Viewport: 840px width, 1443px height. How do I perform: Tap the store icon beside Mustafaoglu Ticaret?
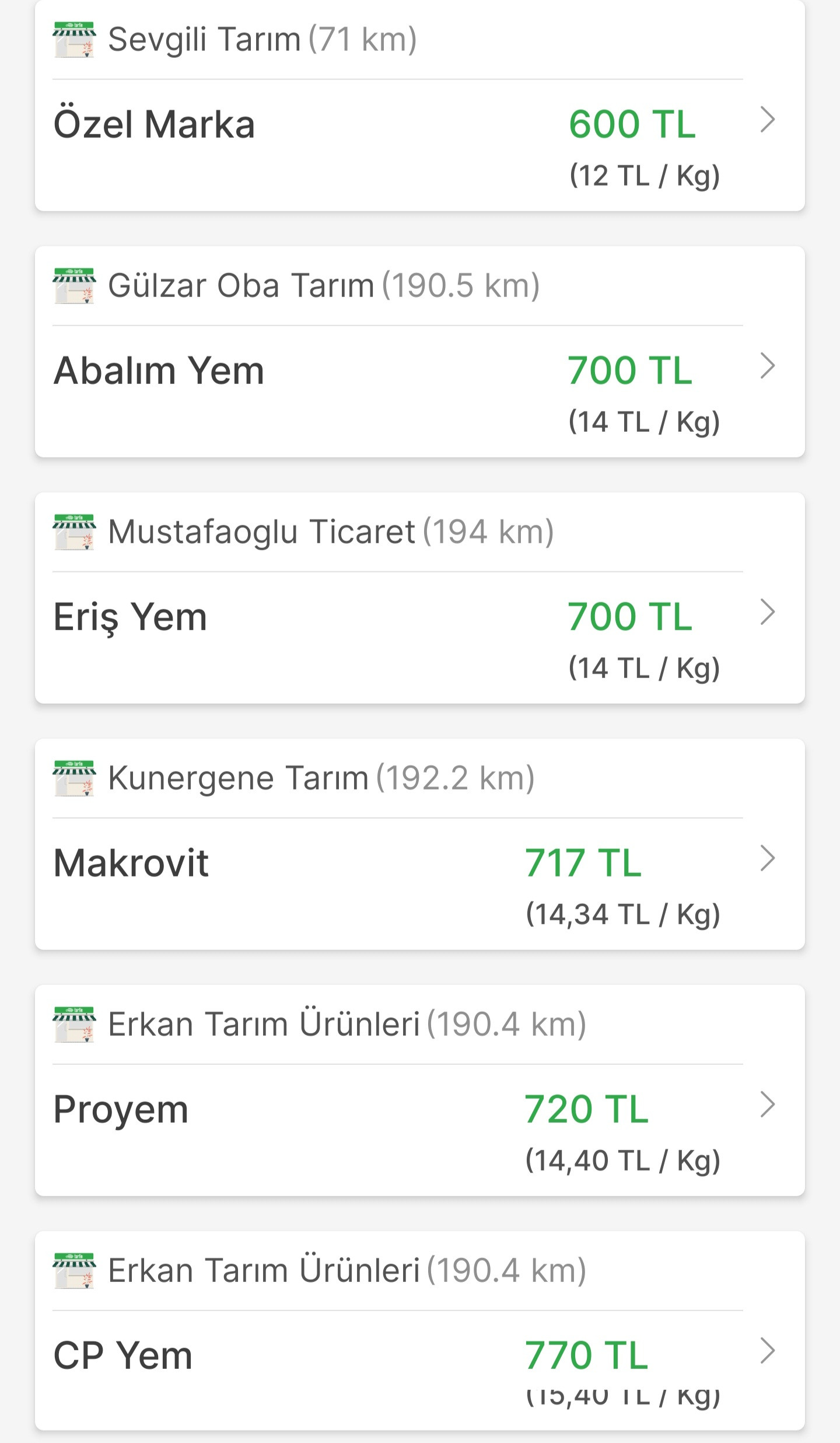(74, 532)
